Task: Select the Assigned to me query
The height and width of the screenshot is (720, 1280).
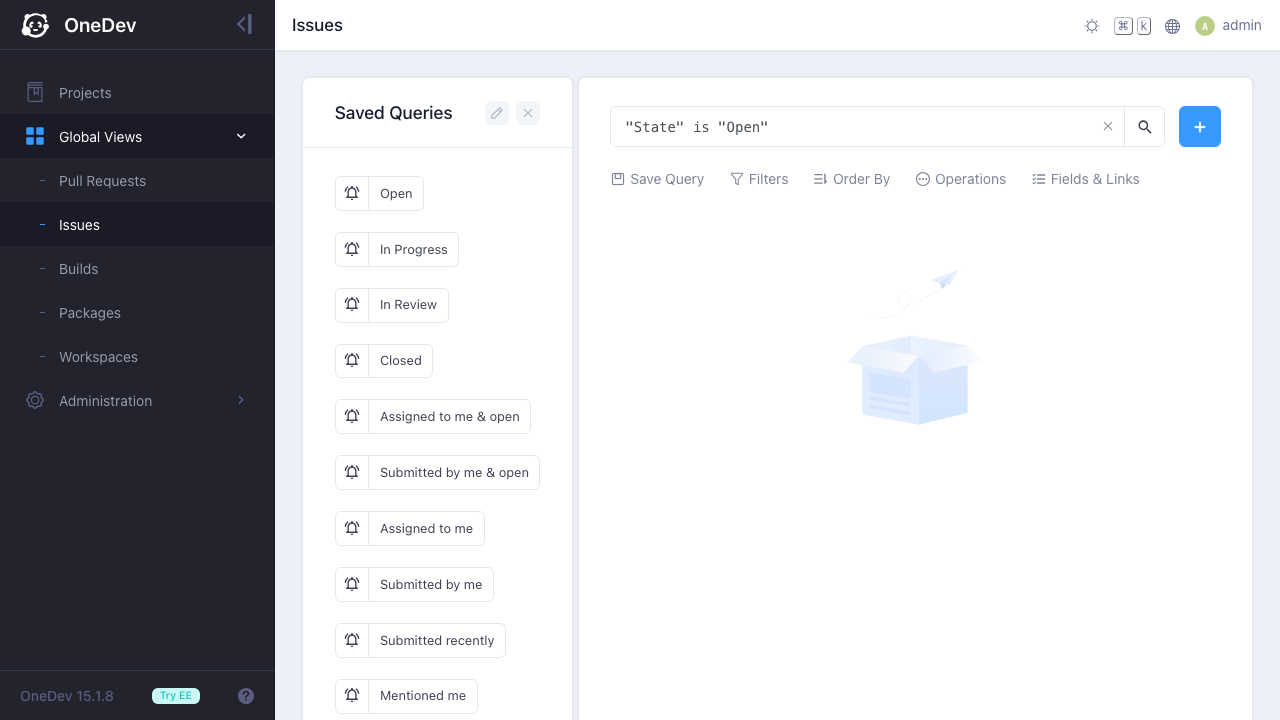Action: [x=427, y=529]
